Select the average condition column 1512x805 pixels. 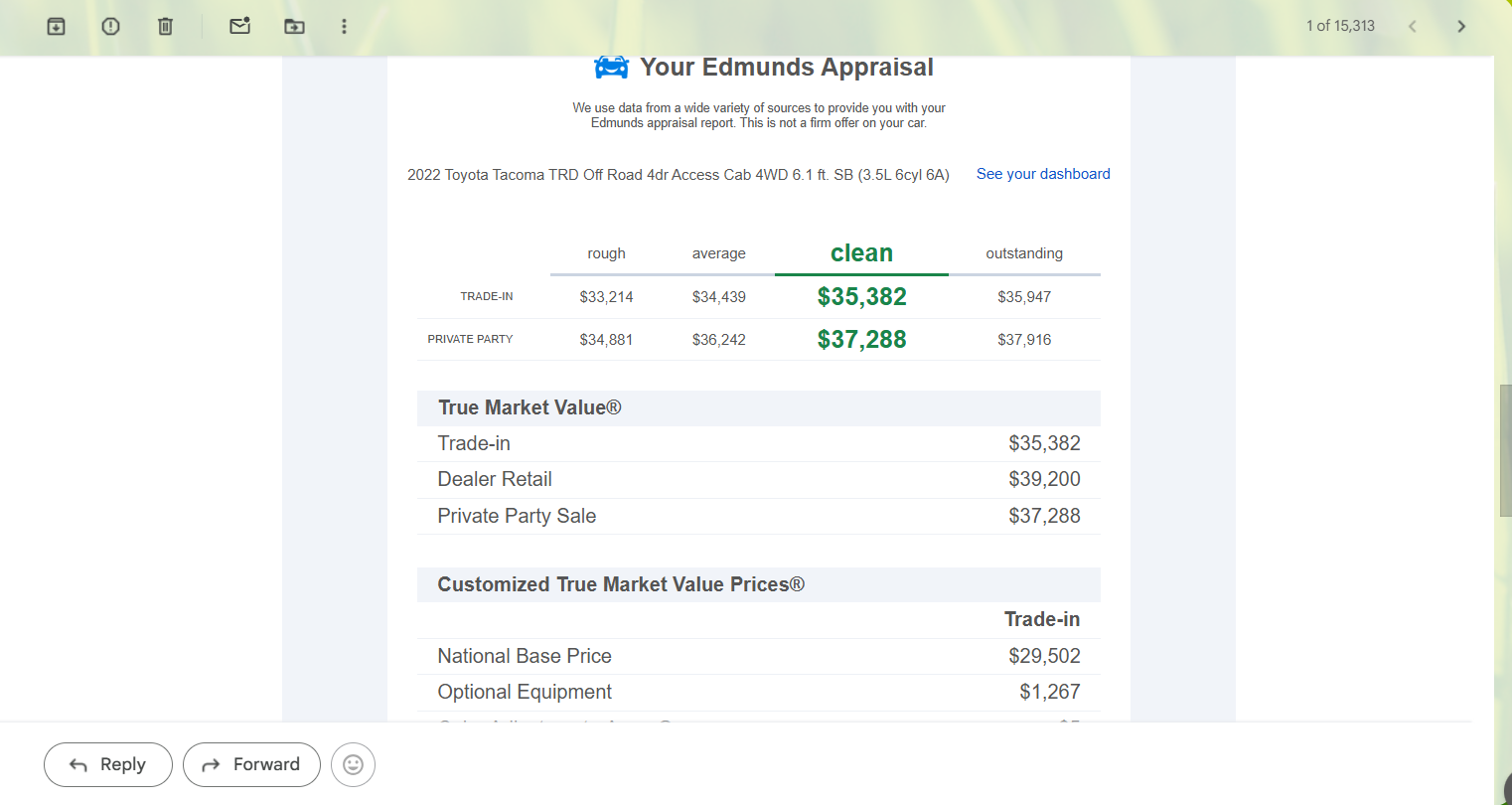click(x=718, y=253)
